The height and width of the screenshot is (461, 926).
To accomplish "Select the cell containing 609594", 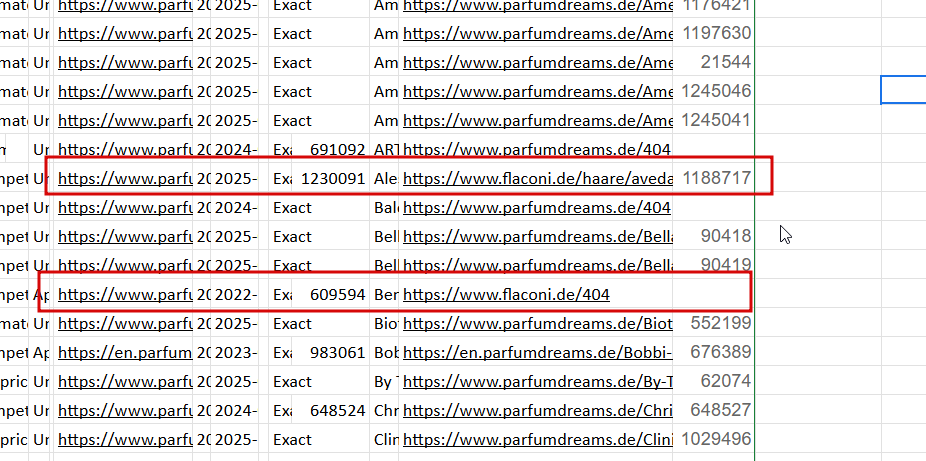I will click(331, 294).
